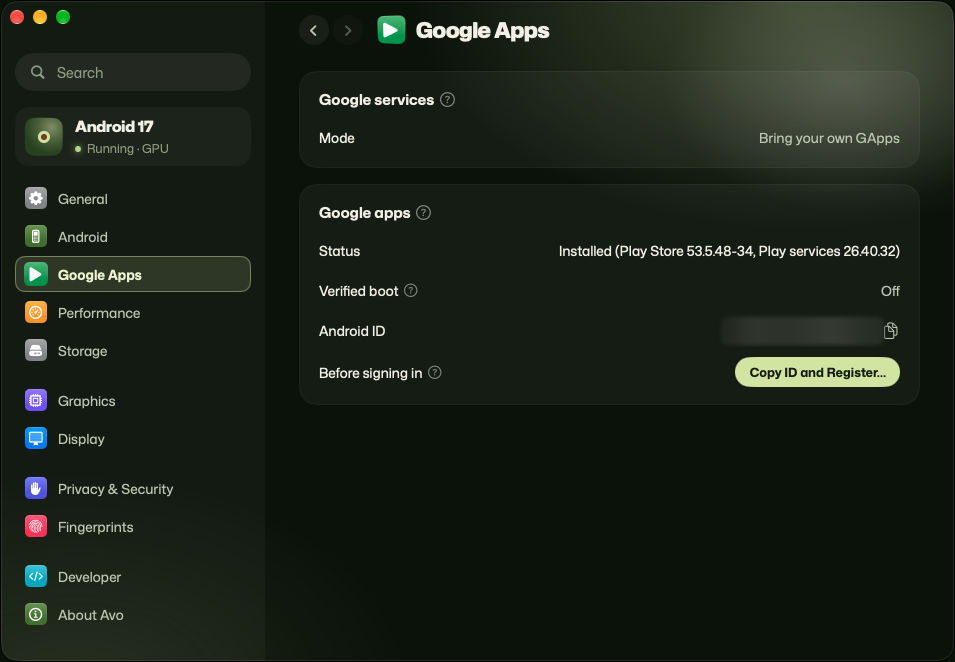Image resolution: width=955 pixels, height=662 pixels.
Task: Click the Verified boot Off value
Action: pos(890,291)
